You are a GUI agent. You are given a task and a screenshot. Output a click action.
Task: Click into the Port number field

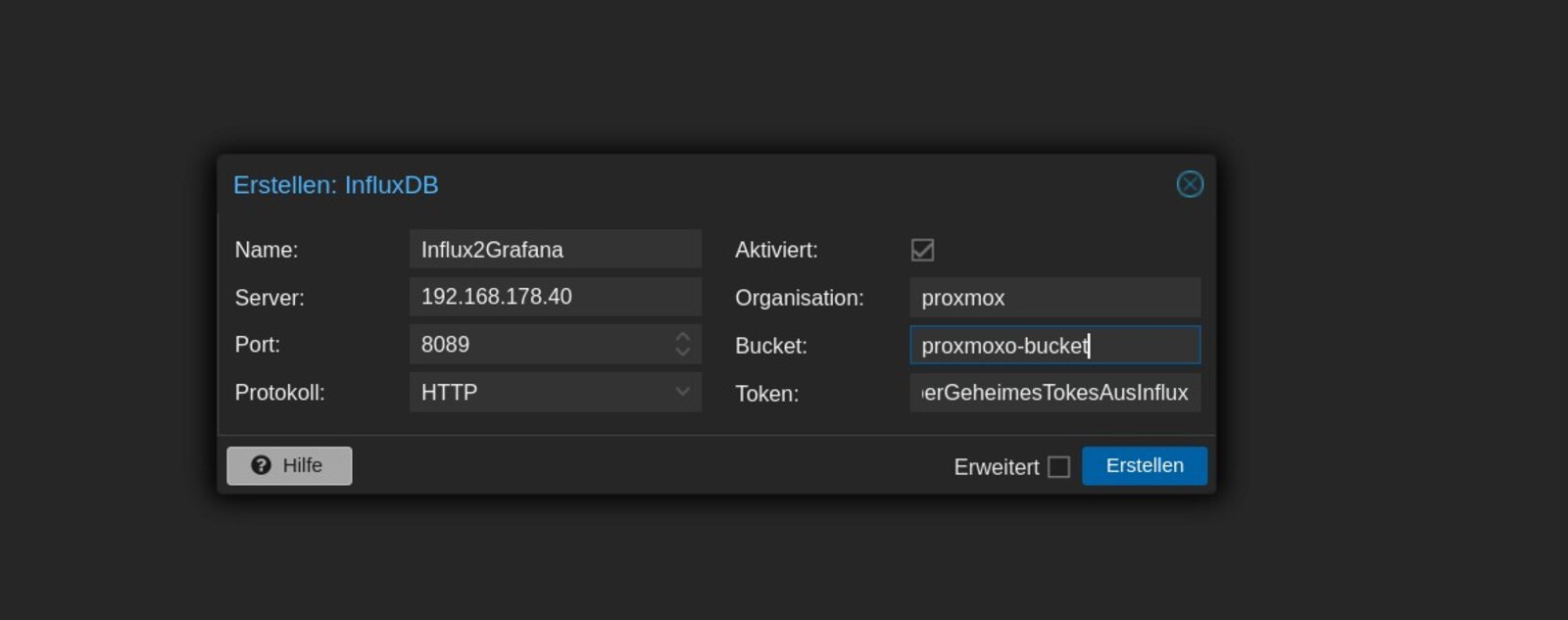539,345
